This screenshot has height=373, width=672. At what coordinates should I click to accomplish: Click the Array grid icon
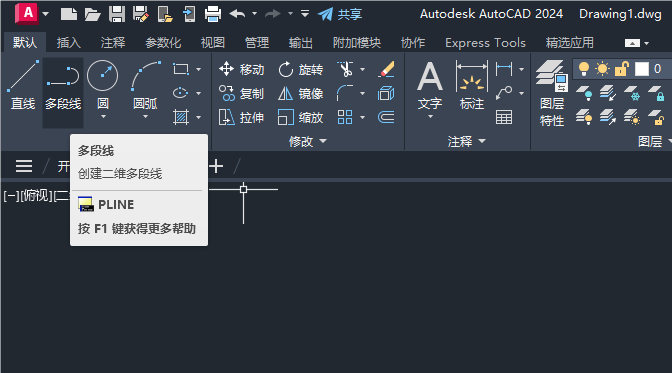(x=345, y=117)
